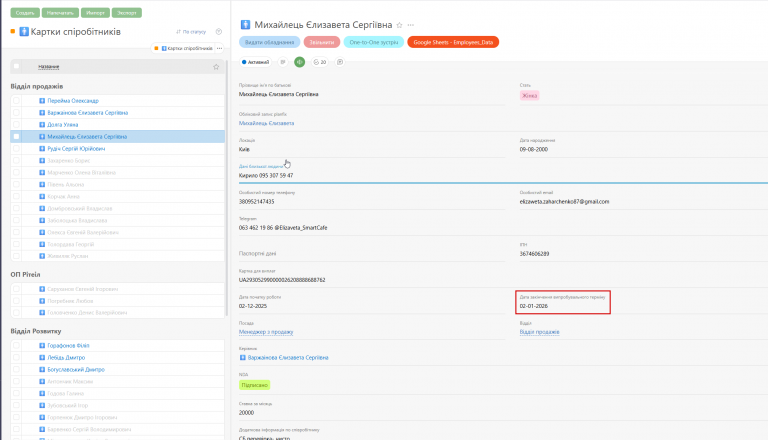Open the Лебідь Дмитро employee card

(x=66, y=358)
